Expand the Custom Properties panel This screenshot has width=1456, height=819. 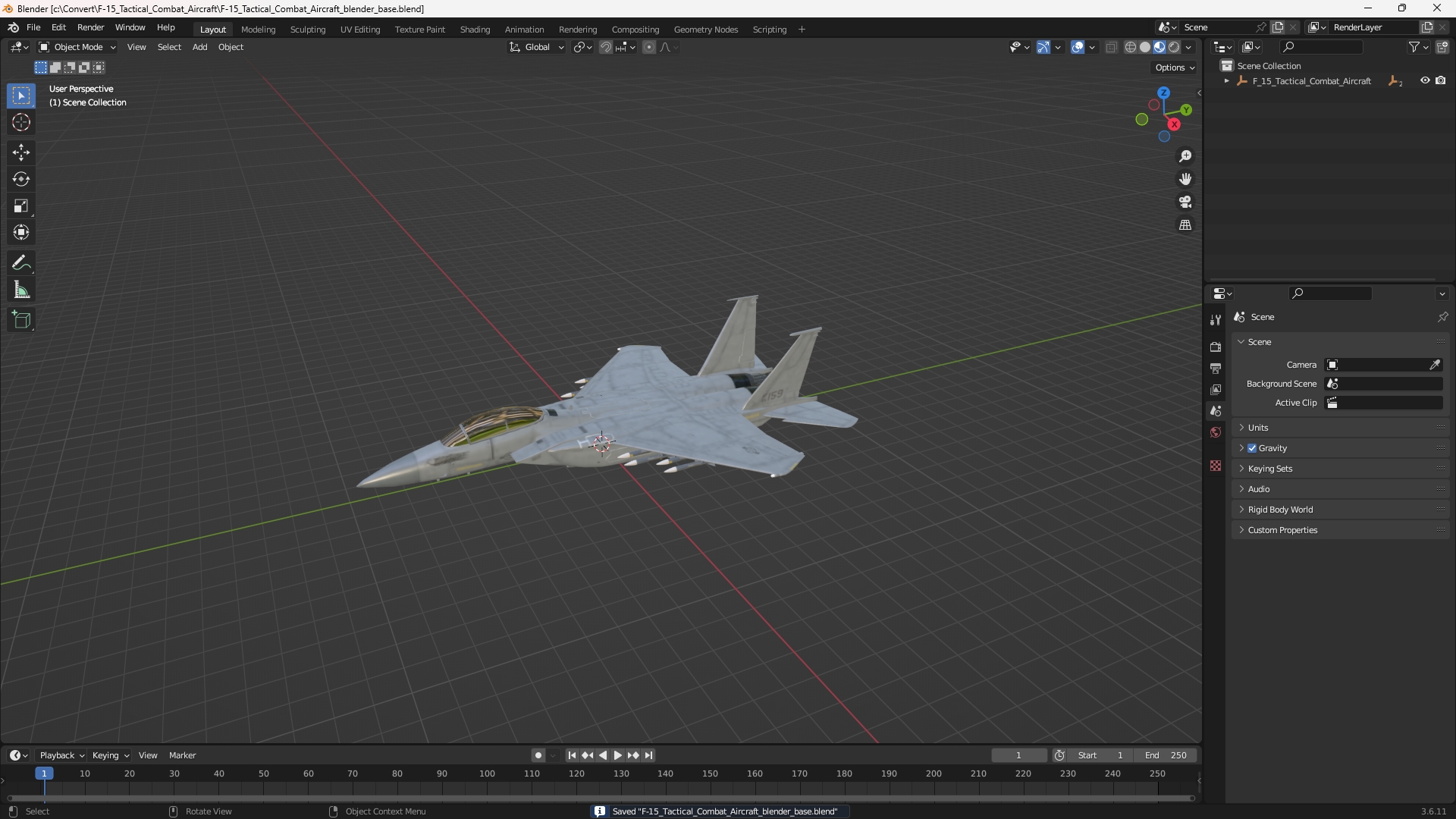click(1340, 530)
